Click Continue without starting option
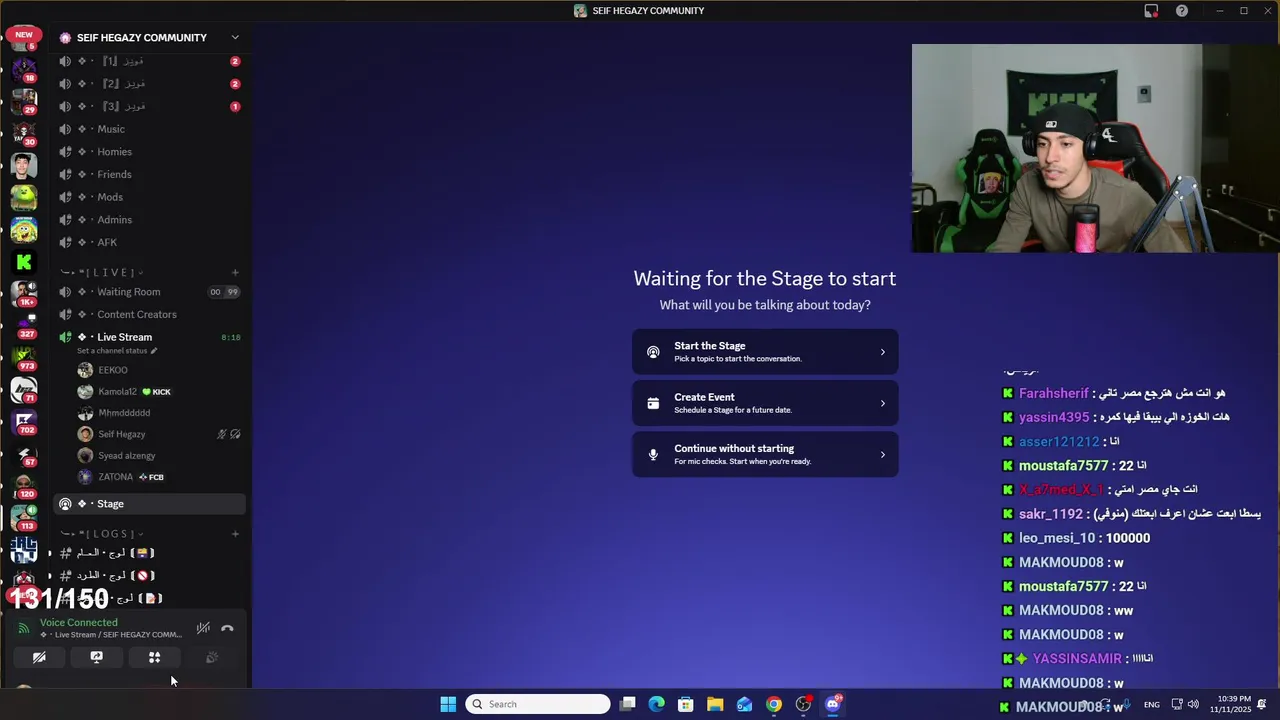Screen dimensions: 1280x720 (765, 455)
